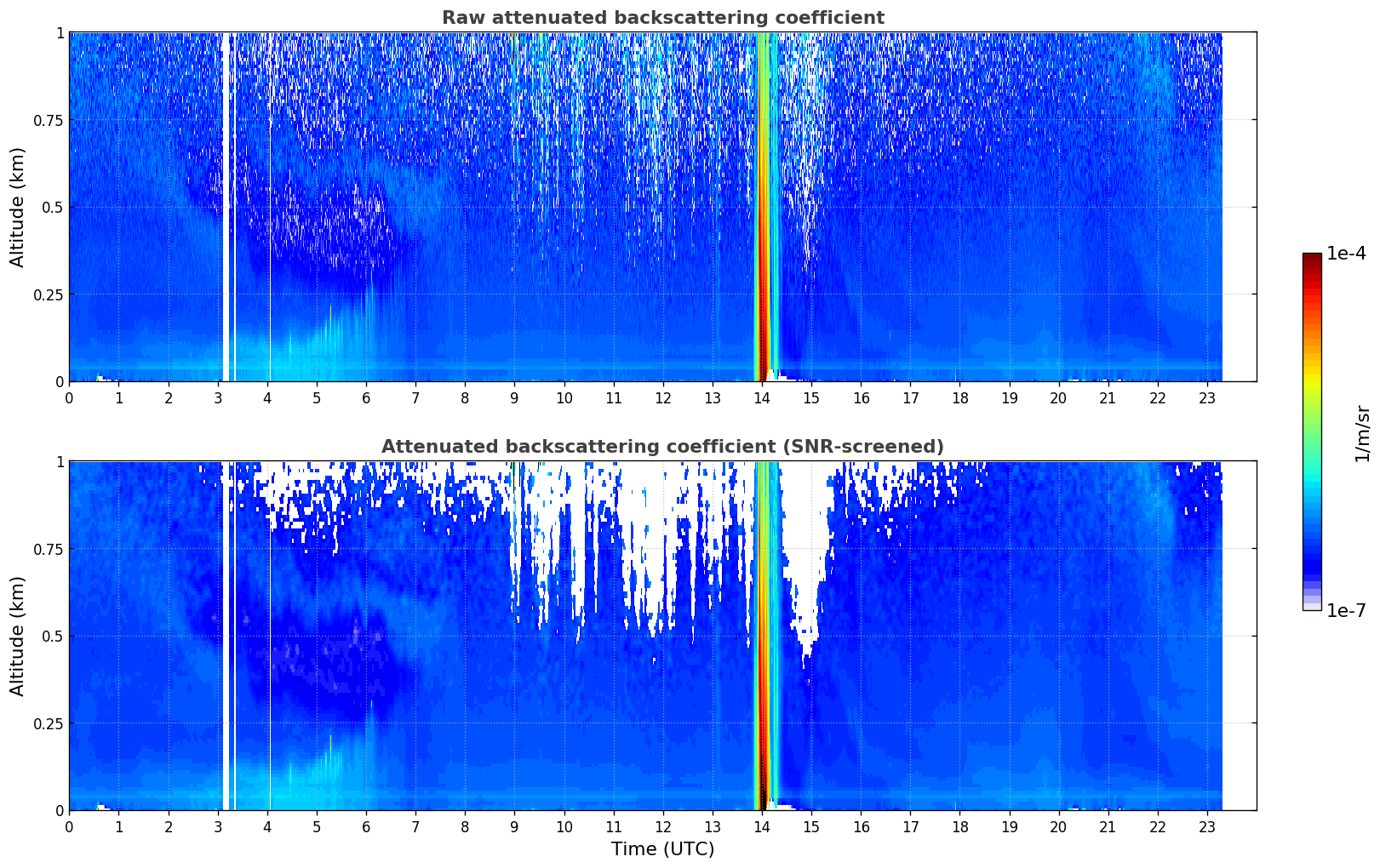This screenshot has width=1380, height=868.
Task: Click the 0.5 altitude tick on the SNR-screened plot
Action: click(52, 637)
